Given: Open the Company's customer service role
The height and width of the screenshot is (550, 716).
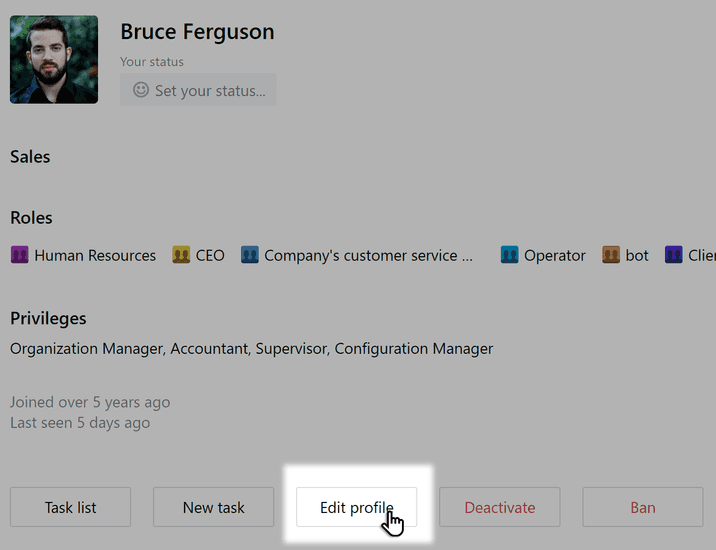Looking at the screenshot, I should tap(368, 255).
